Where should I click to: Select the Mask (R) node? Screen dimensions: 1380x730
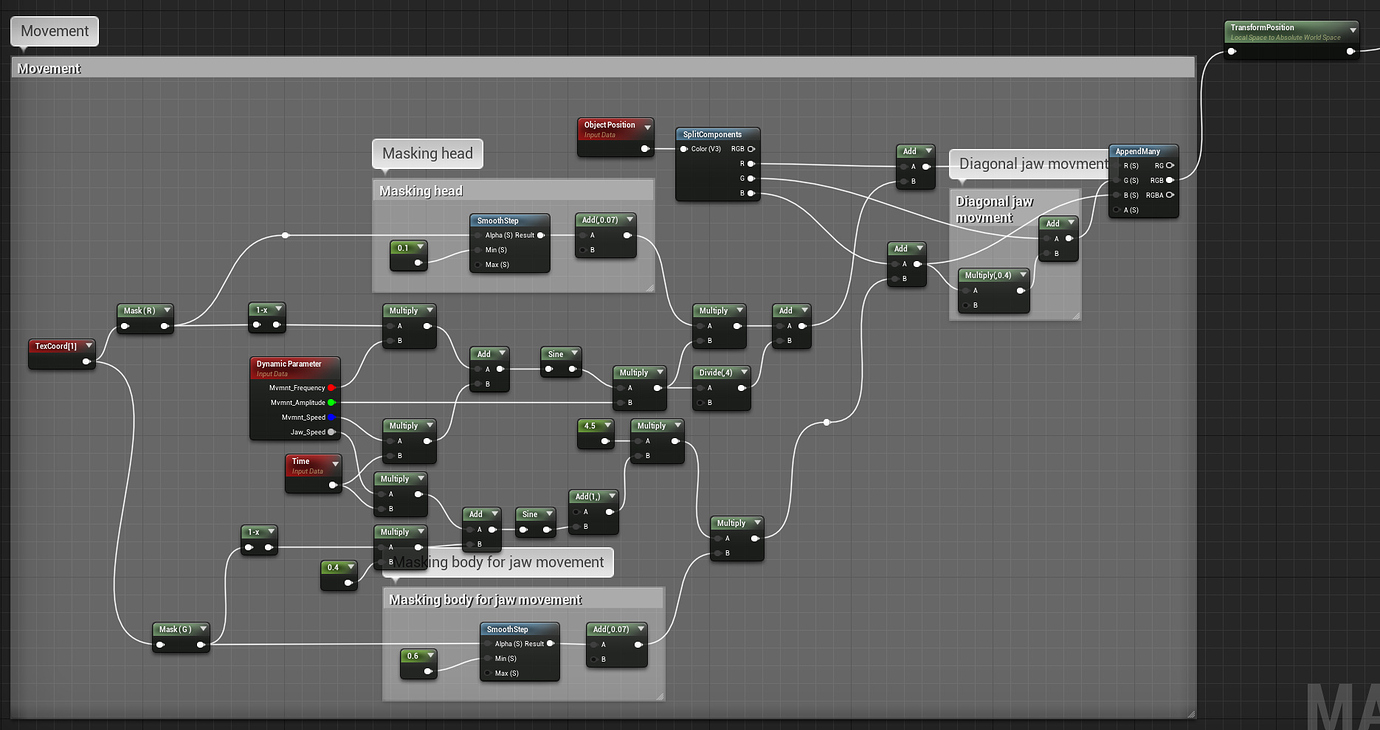click(x=140, y=310)
